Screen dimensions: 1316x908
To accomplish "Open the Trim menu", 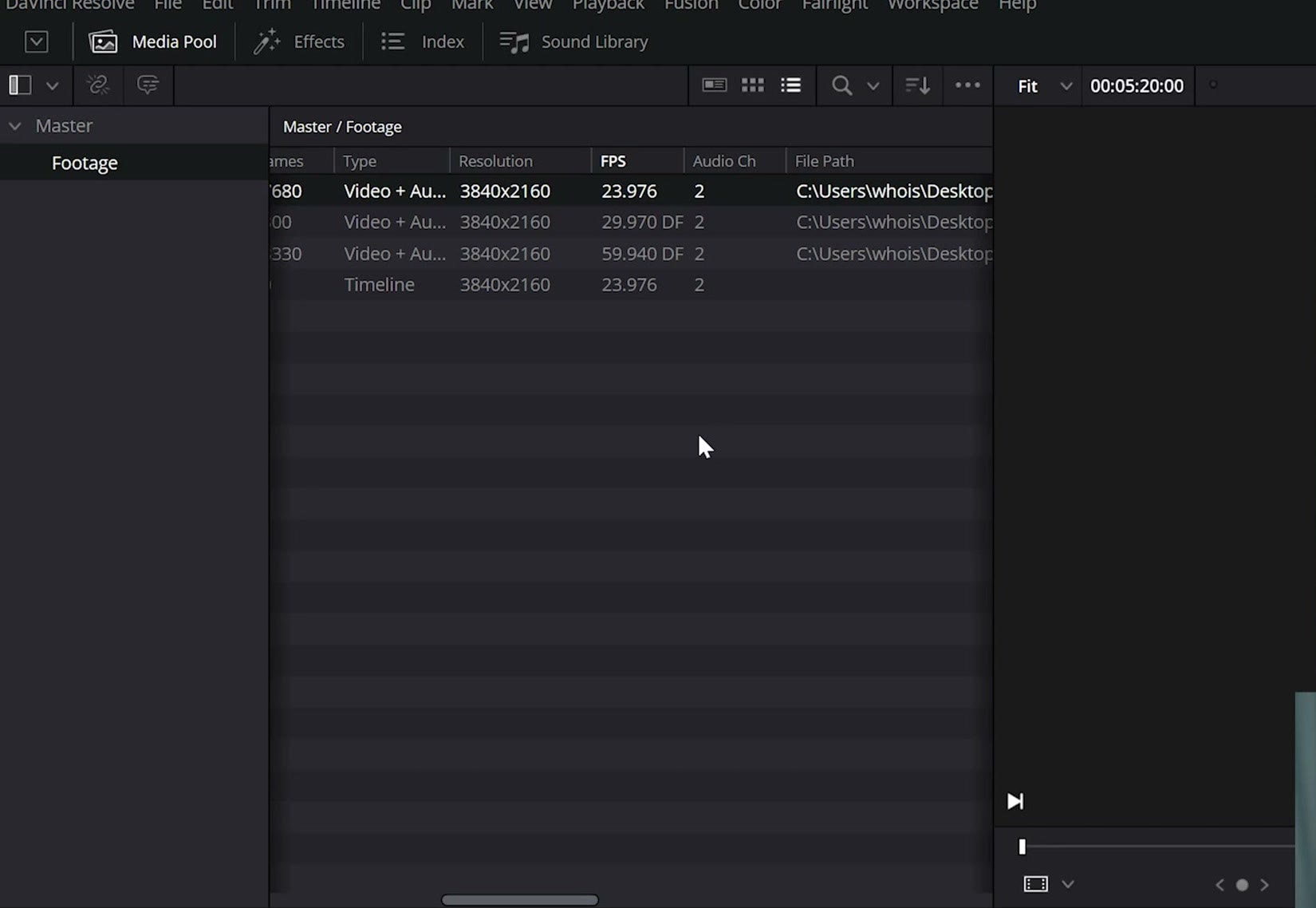I will tap(272, 5).
